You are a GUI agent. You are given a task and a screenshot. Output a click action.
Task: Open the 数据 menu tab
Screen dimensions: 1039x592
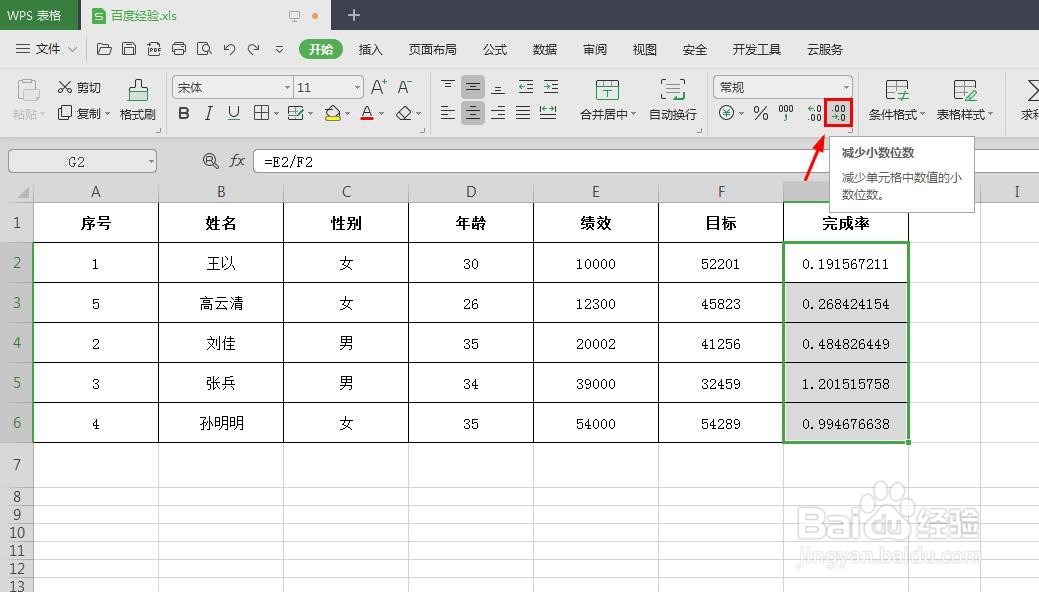544,48
